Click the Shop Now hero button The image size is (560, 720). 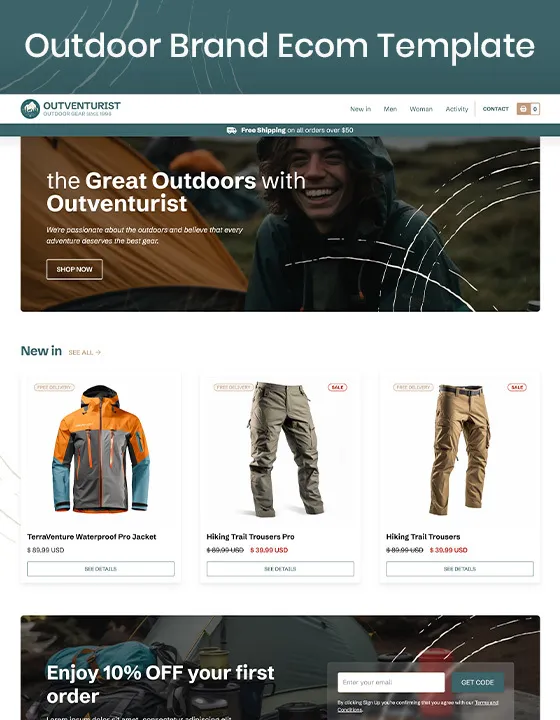click(x=74, y=270)
